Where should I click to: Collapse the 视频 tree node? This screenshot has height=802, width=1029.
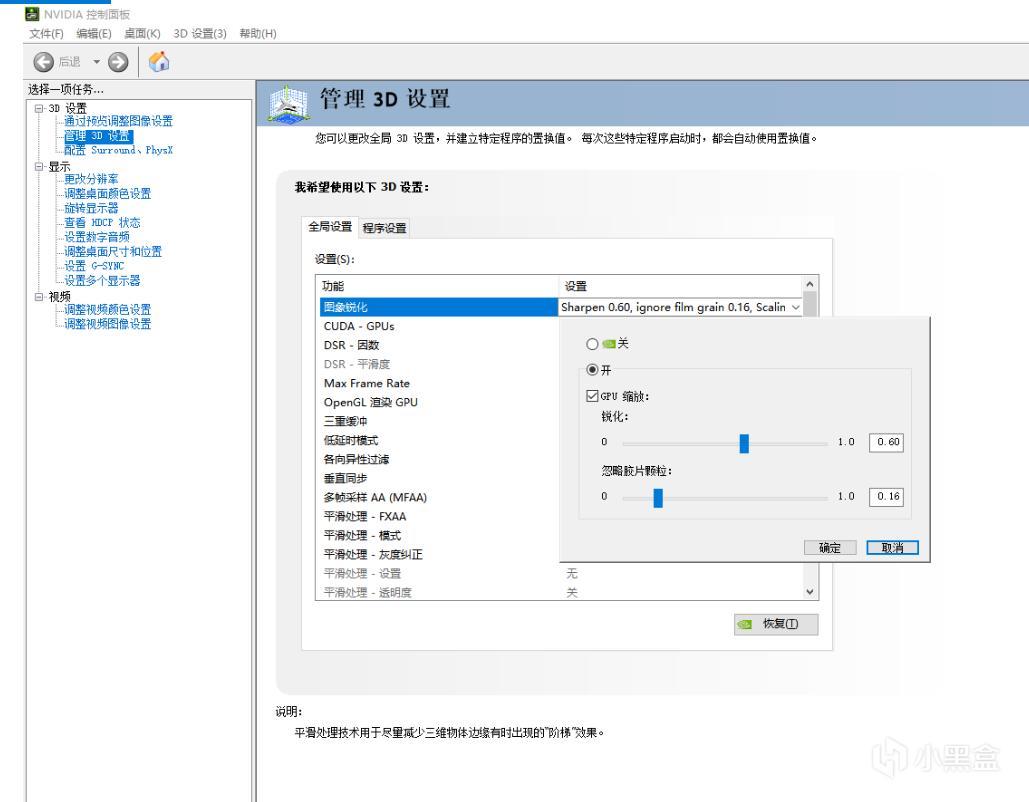click(x=39, y=297)
